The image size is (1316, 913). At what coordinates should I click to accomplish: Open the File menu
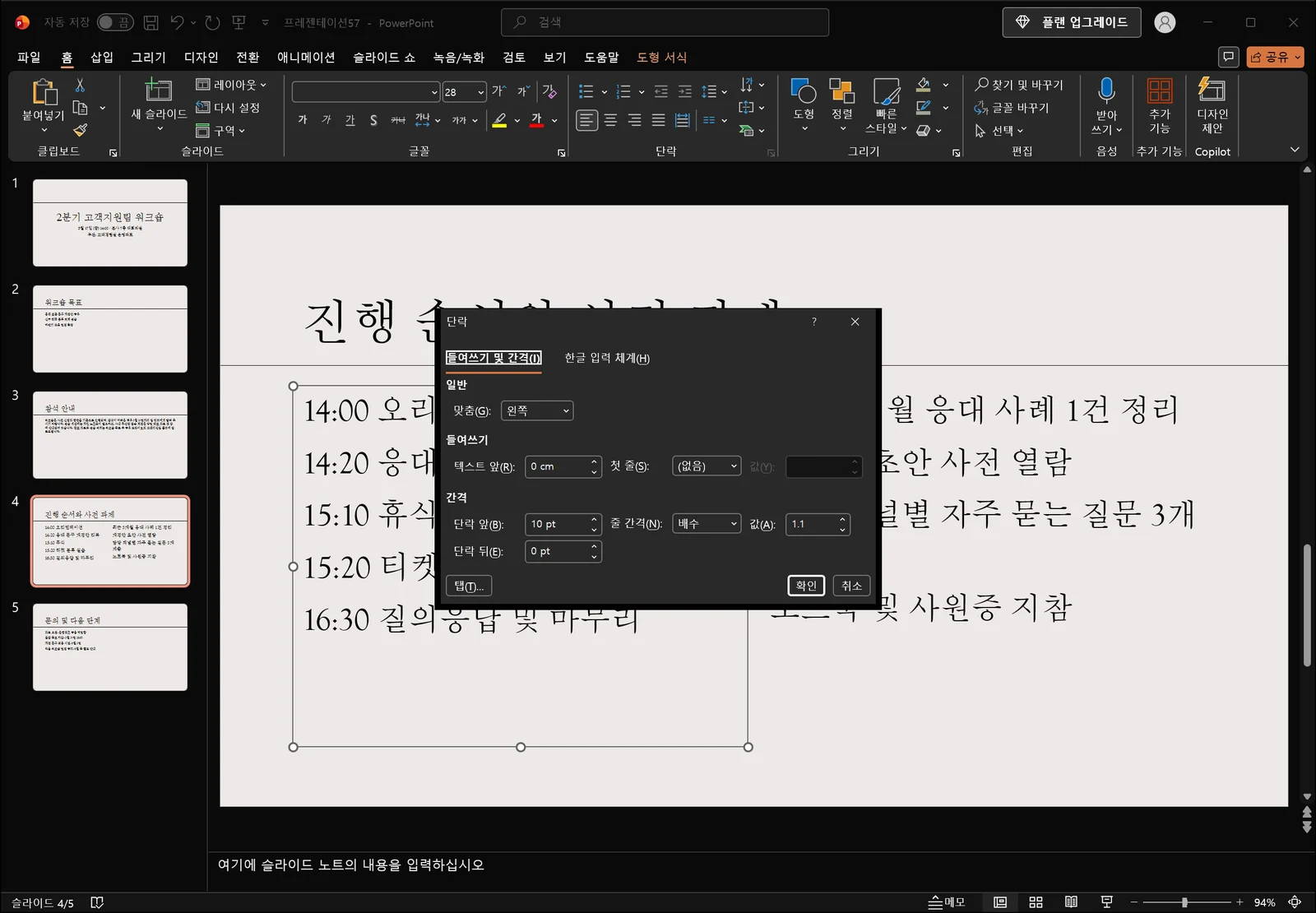coord(29,57)
